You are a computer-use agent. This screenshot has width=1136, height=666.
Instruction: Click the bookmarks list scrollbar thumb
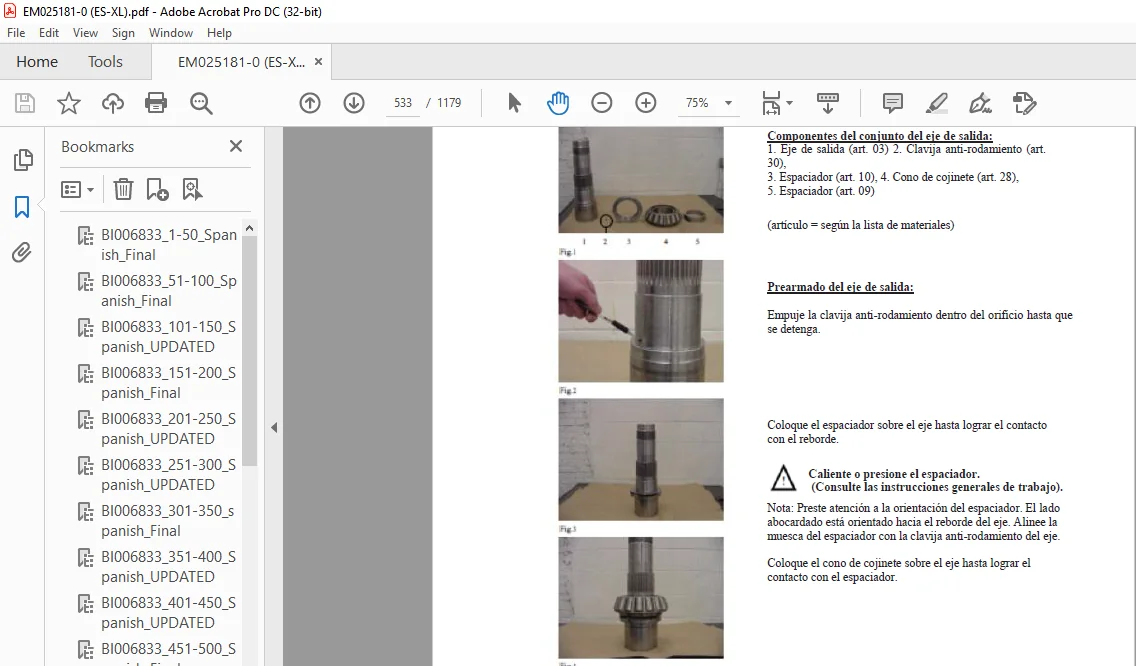coord(249,351)
